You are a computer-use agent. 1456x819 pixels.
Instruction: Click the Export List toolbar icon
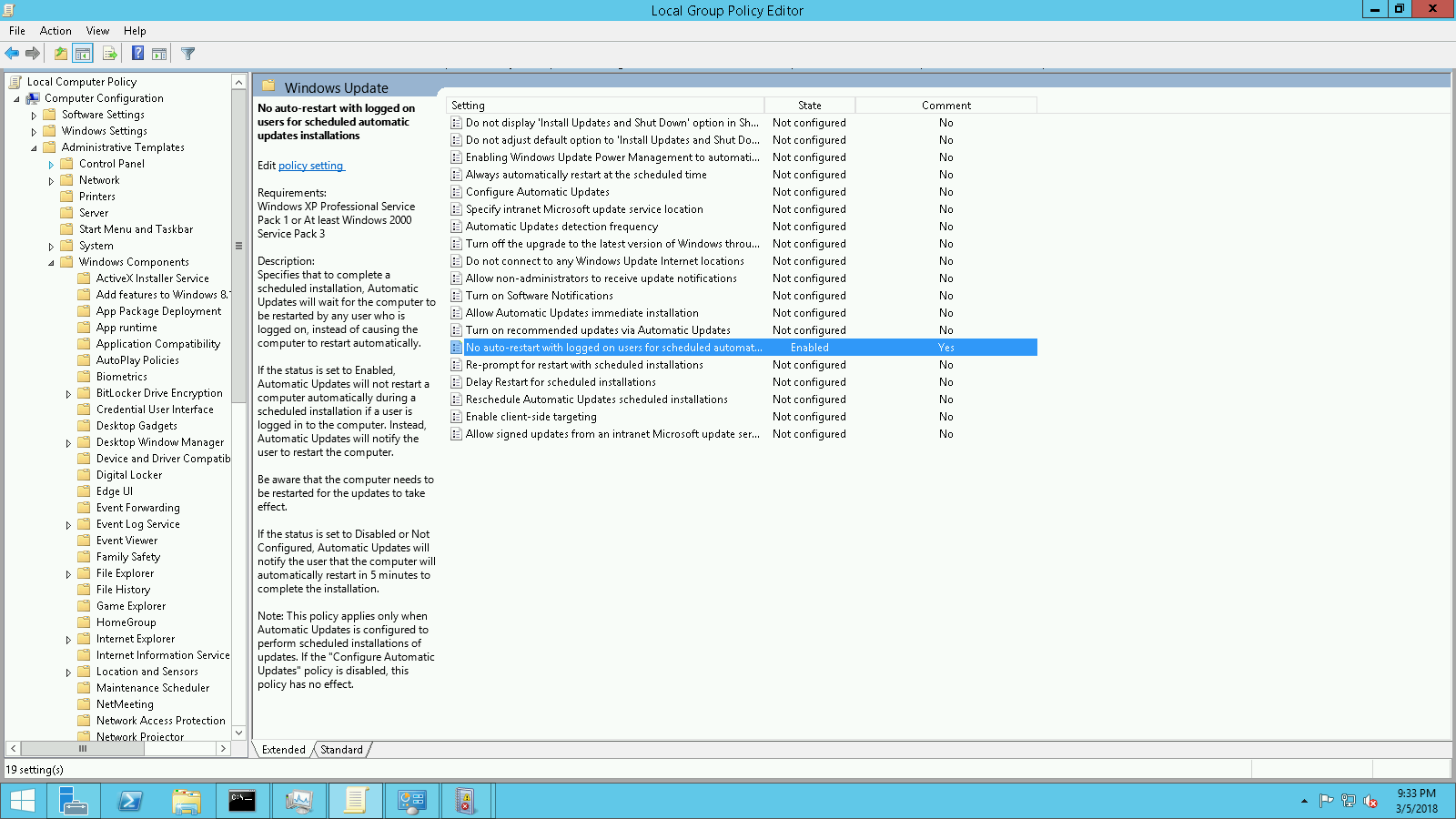coord(110,54)
